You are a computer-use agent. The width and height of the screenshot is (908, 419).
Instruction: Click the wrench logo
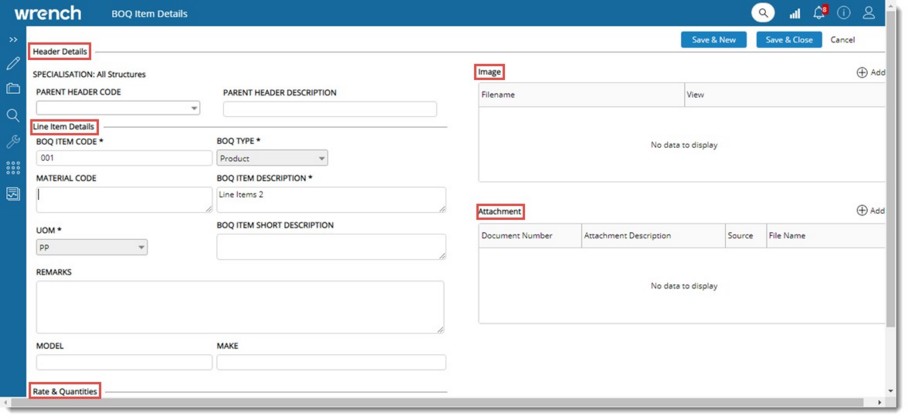pyautogui.click(x=47, y=13)
